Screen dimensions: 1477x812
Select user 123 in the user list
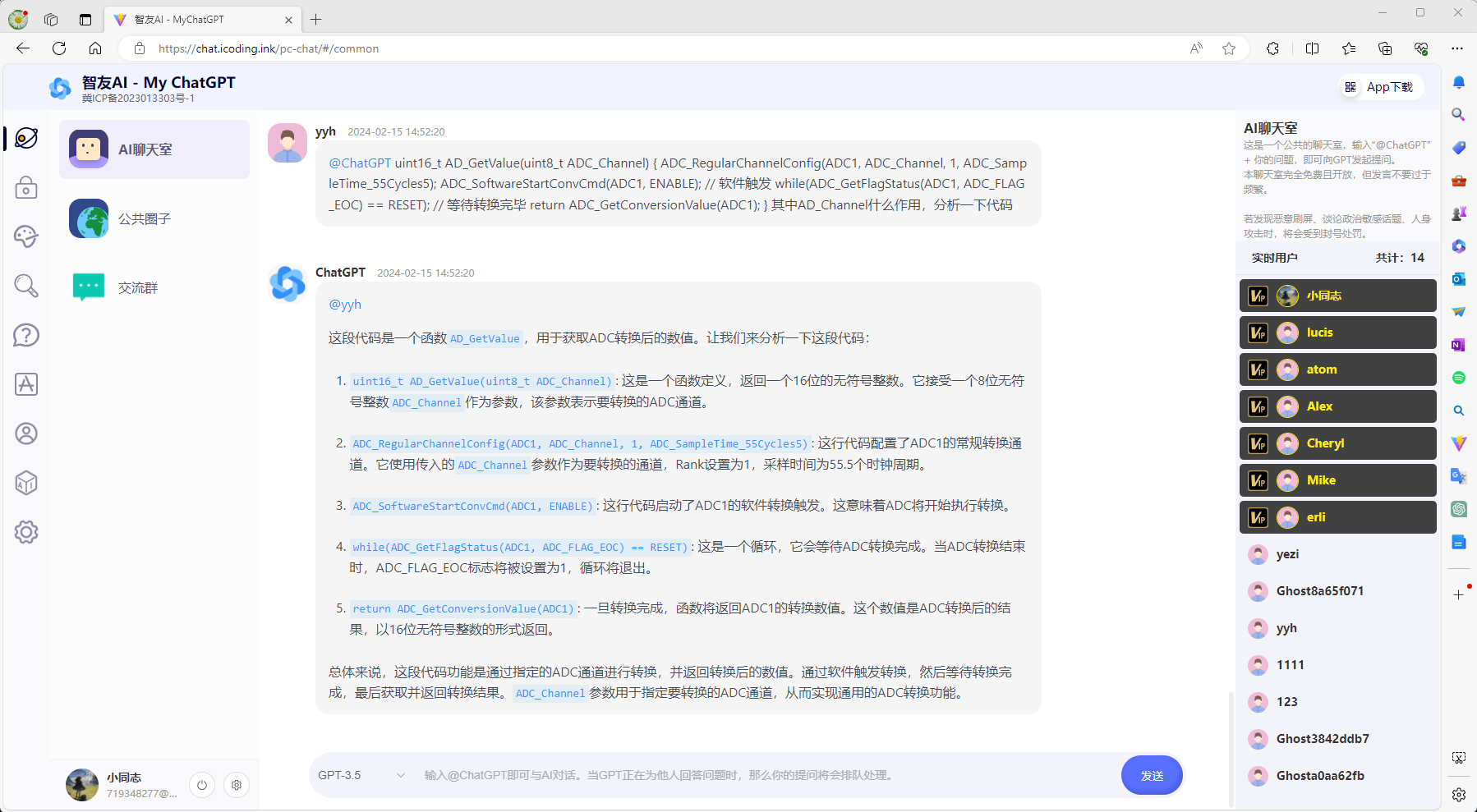point(1337,702)
